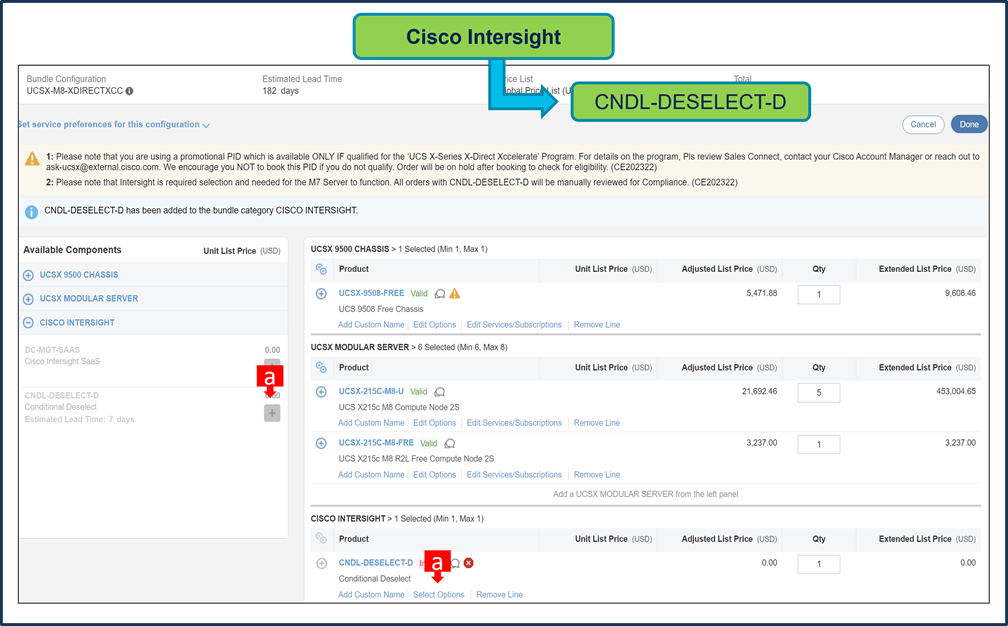The height and width of the screenshot is (626, 1008).
Task: Add DC-MGT-SAAS with its plus button
Action: [272, 364]
